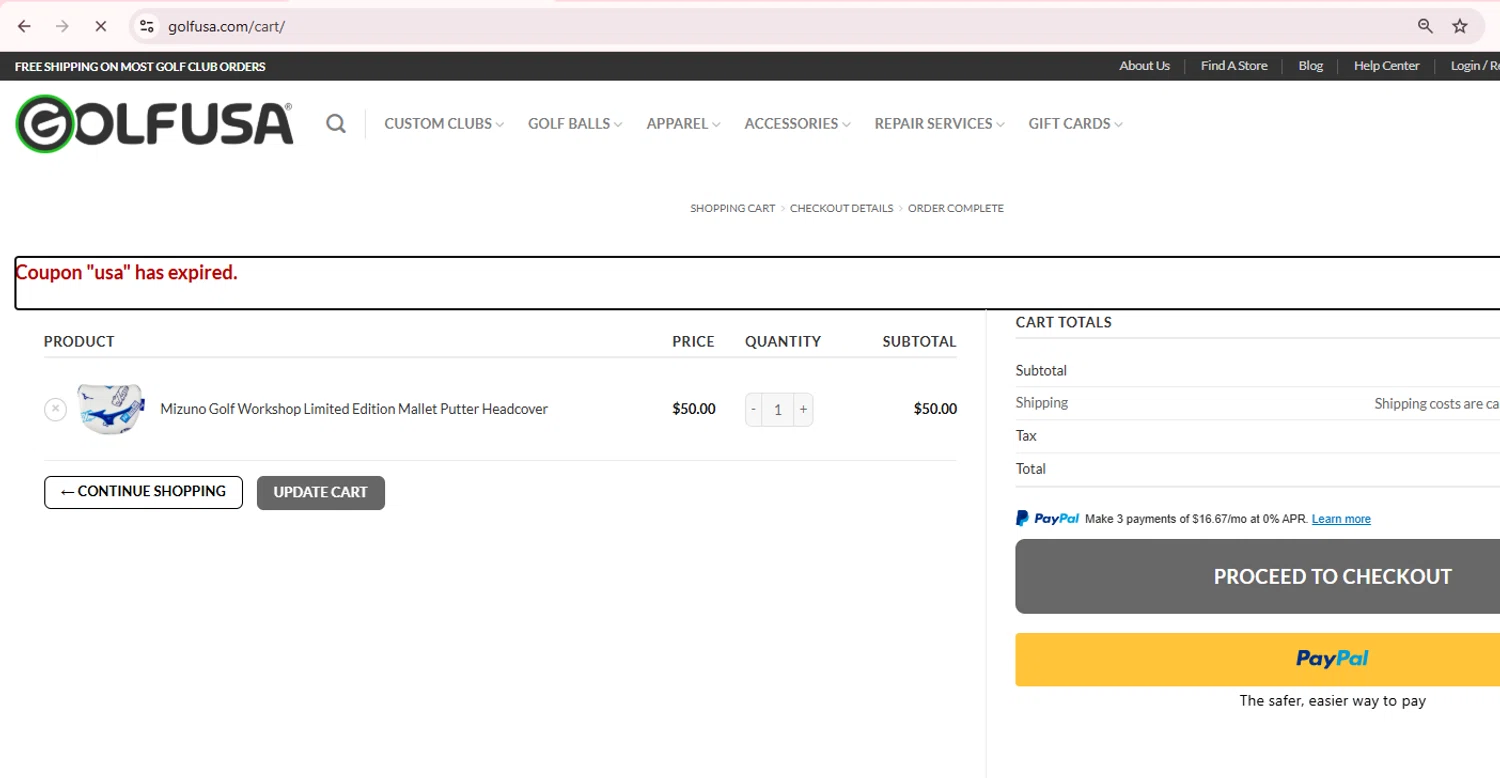
Task: Remove Mizuno headcover with the X icon
Action: [55, 409]
